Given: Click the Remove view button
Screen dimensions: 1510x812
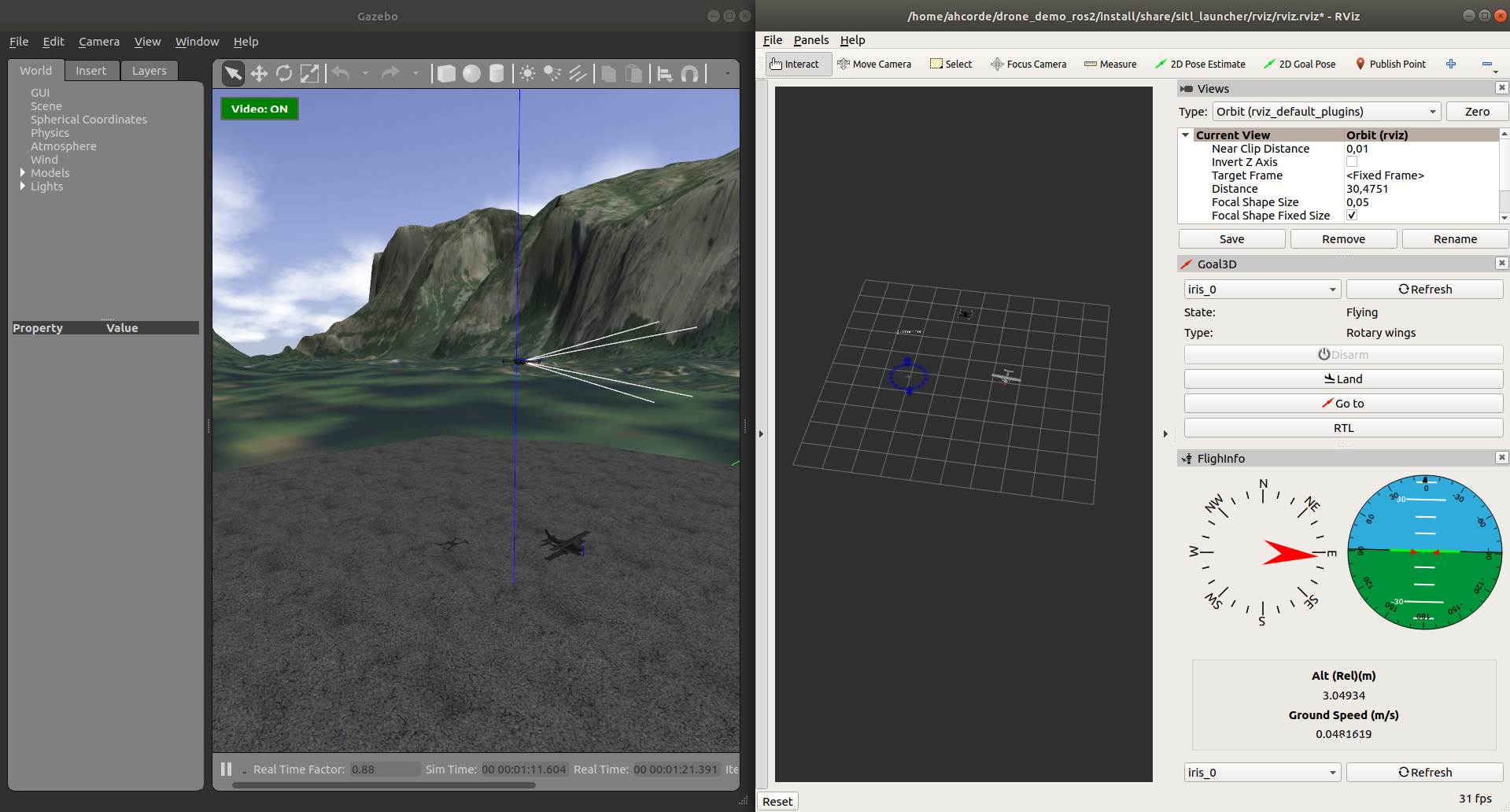Looking at the screenshot, I should click(x=1343, y=238).
